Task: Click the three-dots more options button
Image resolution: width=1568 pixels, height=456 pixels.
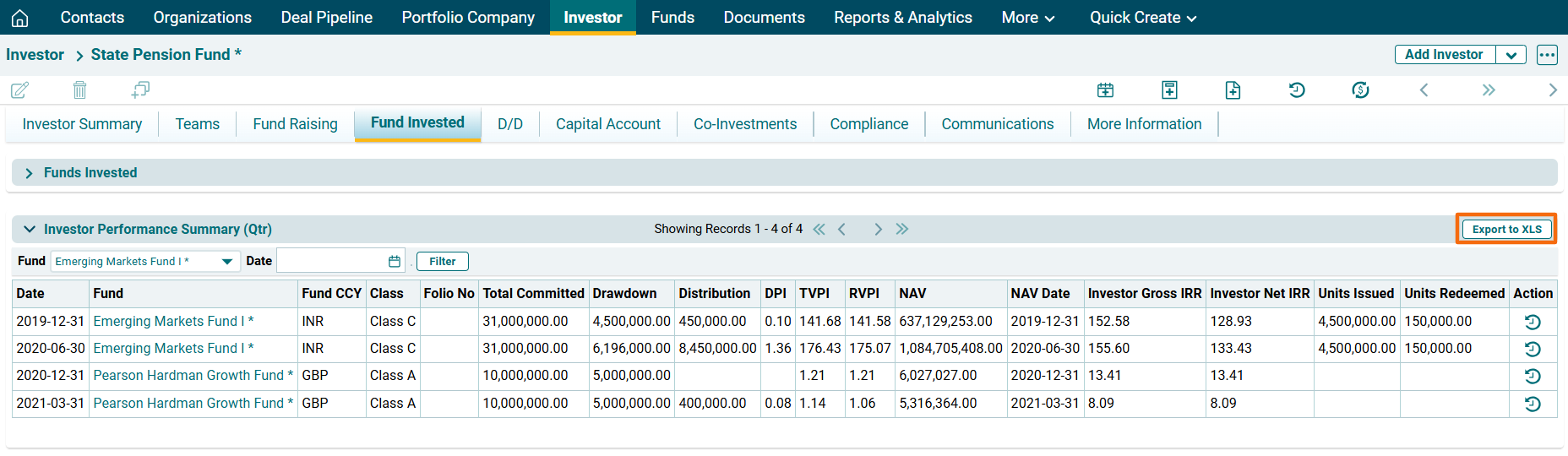Action: 1546,55
